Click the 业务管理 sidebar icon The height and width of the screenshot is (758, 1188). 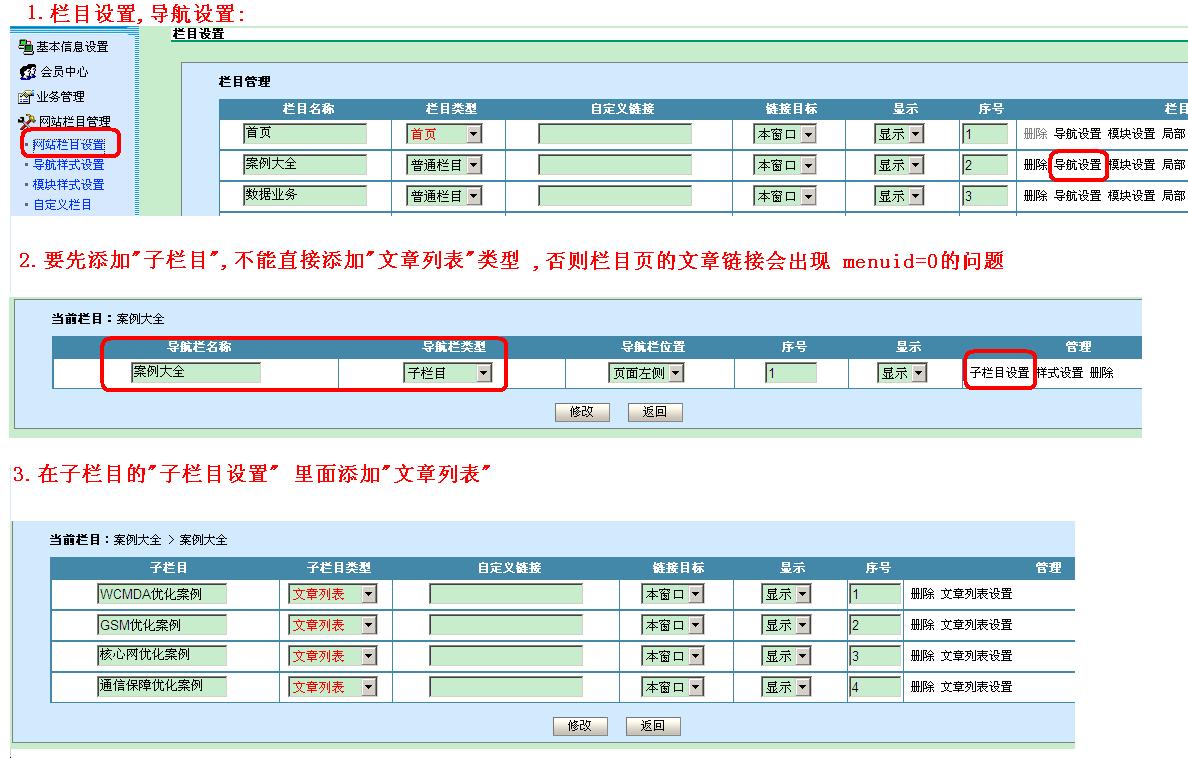click(x=26, y=97)
